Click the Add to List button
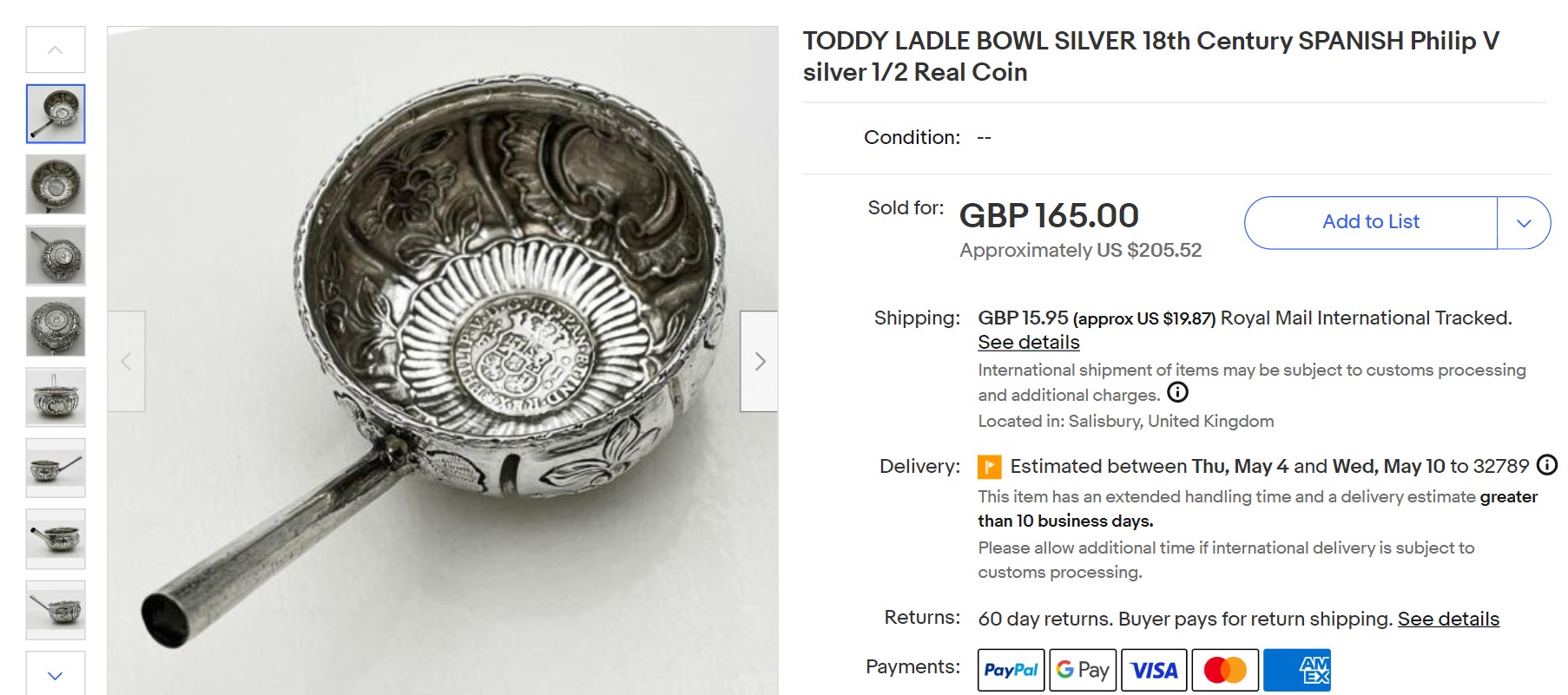1568x695 pixels. (1370, 221)
